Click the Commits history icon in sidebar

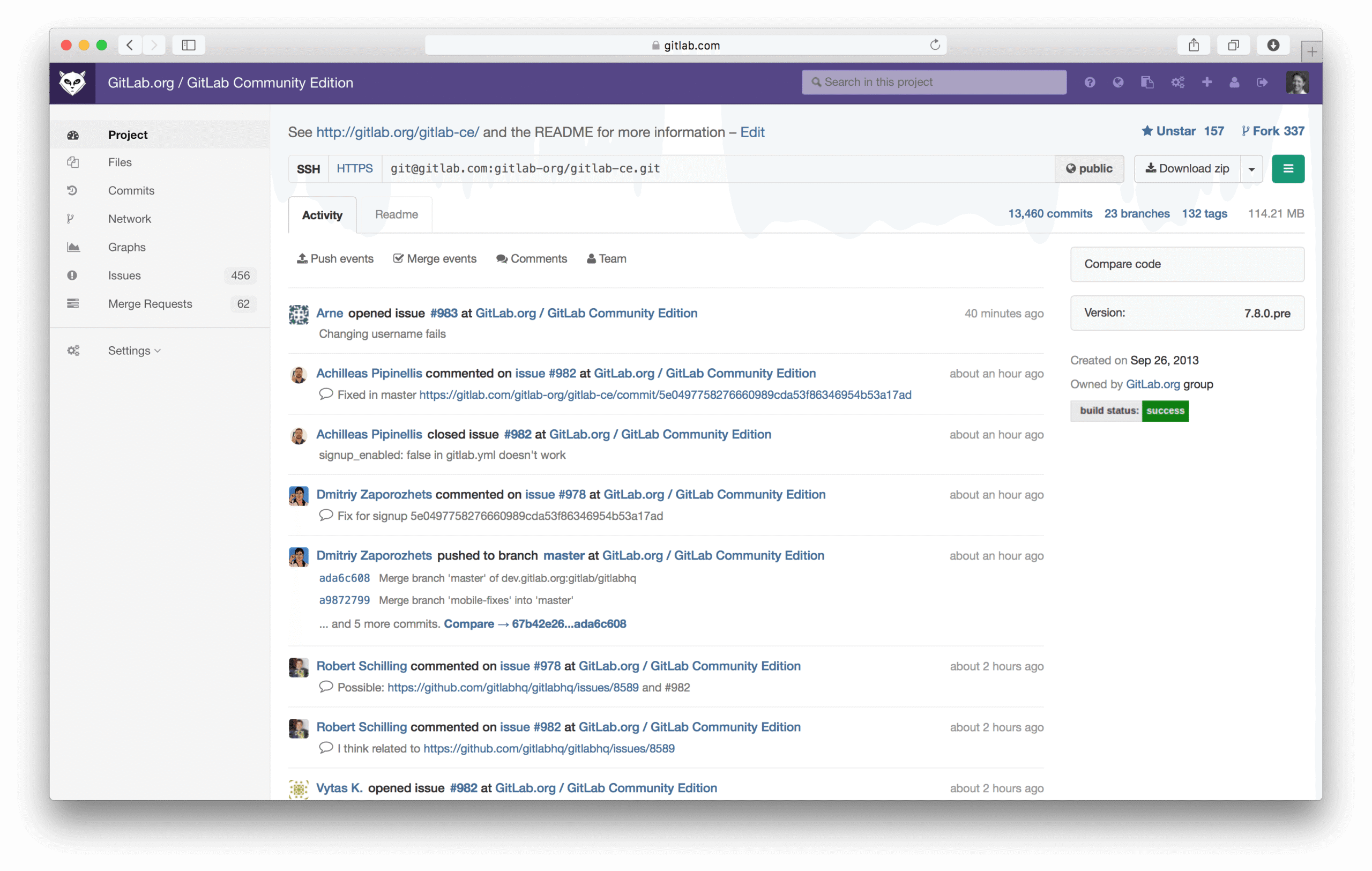coord(72,190)
